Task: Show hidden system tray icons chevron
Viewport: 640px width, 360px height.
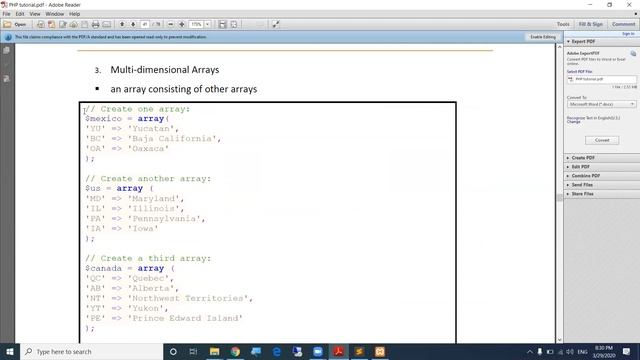Action: click(529, 351)
